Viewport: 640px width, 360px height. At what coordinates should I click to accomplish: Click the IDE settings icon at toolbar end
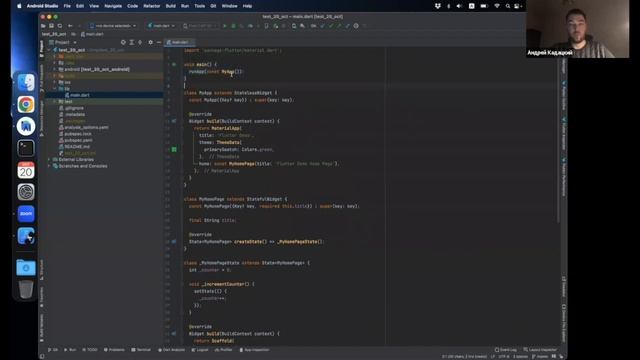pos(356,26)
